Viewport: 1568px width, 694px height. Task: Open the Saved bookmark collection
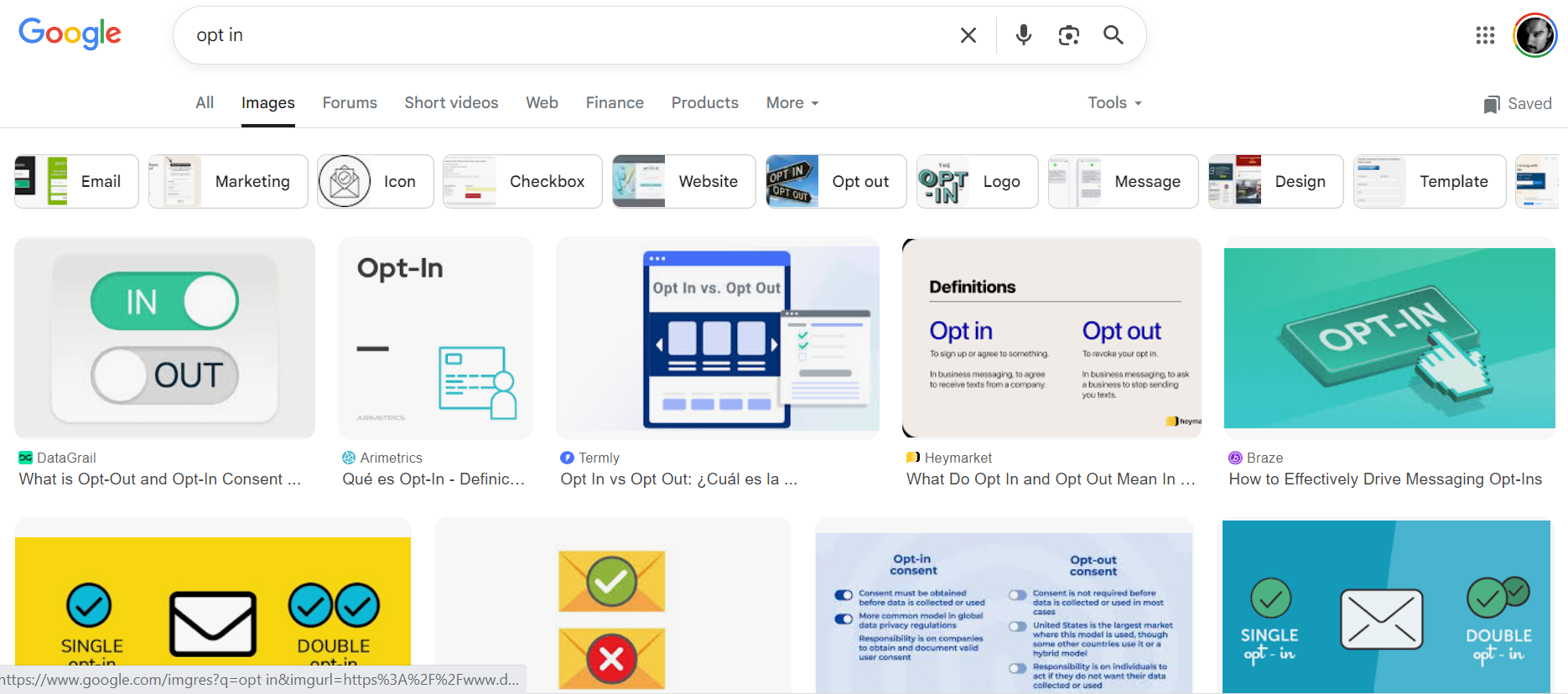tap(1518, 103)
